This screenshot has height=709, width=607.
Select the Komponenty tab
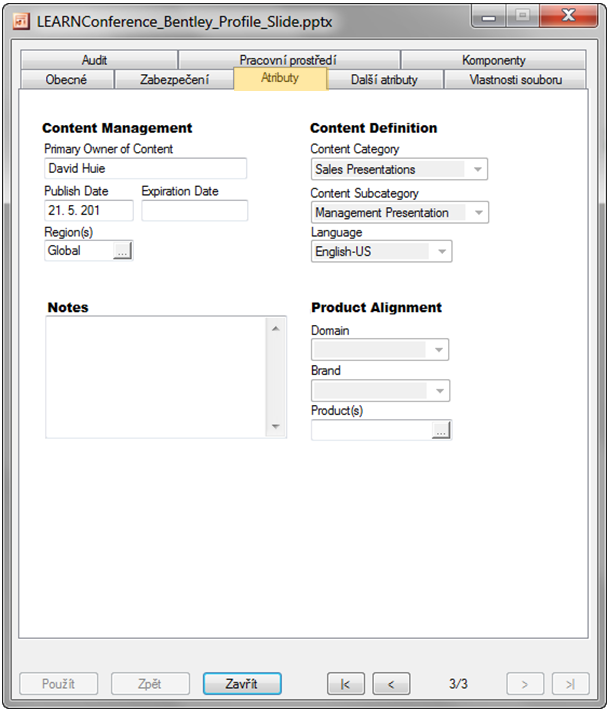[493, 60]
